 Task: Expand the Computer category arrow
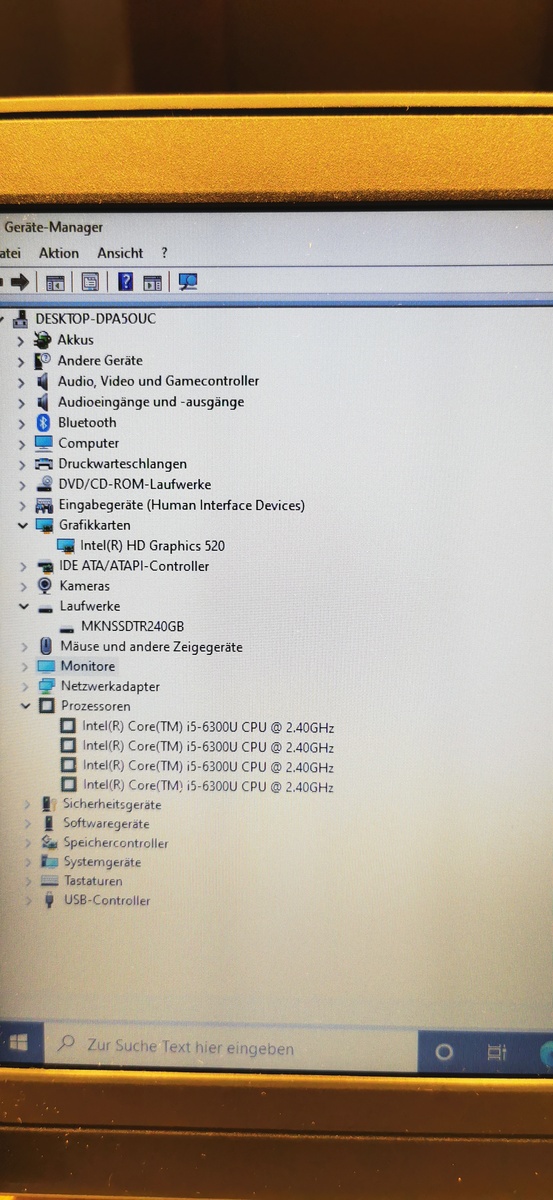[21, 443]
